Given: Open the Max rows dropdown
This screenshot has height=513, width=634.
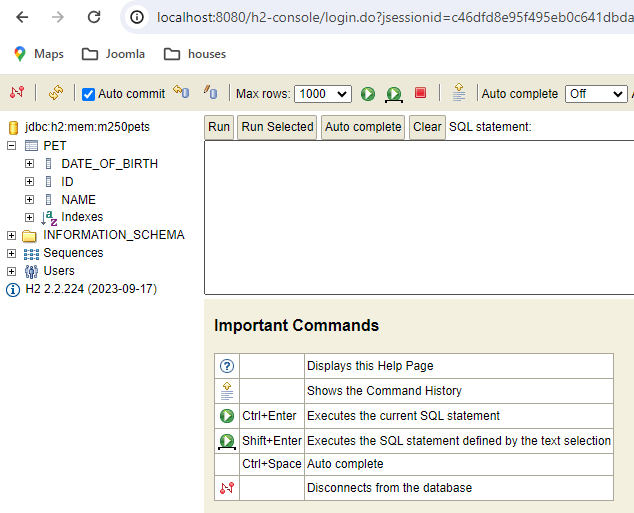Looking at the screenshot, I should pyautogui.click(x=323, y=93).
